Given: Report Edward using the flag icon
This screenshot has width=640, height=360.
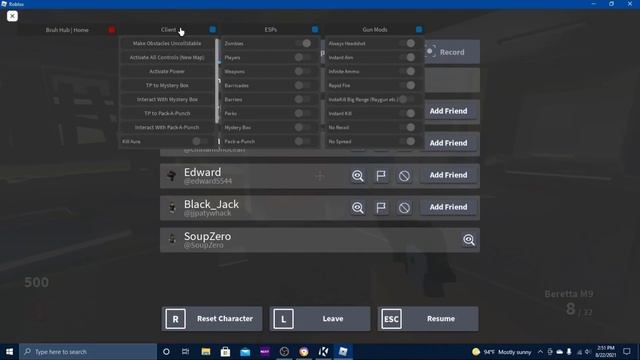Looking at the screenshot, I should coord(381,176).
